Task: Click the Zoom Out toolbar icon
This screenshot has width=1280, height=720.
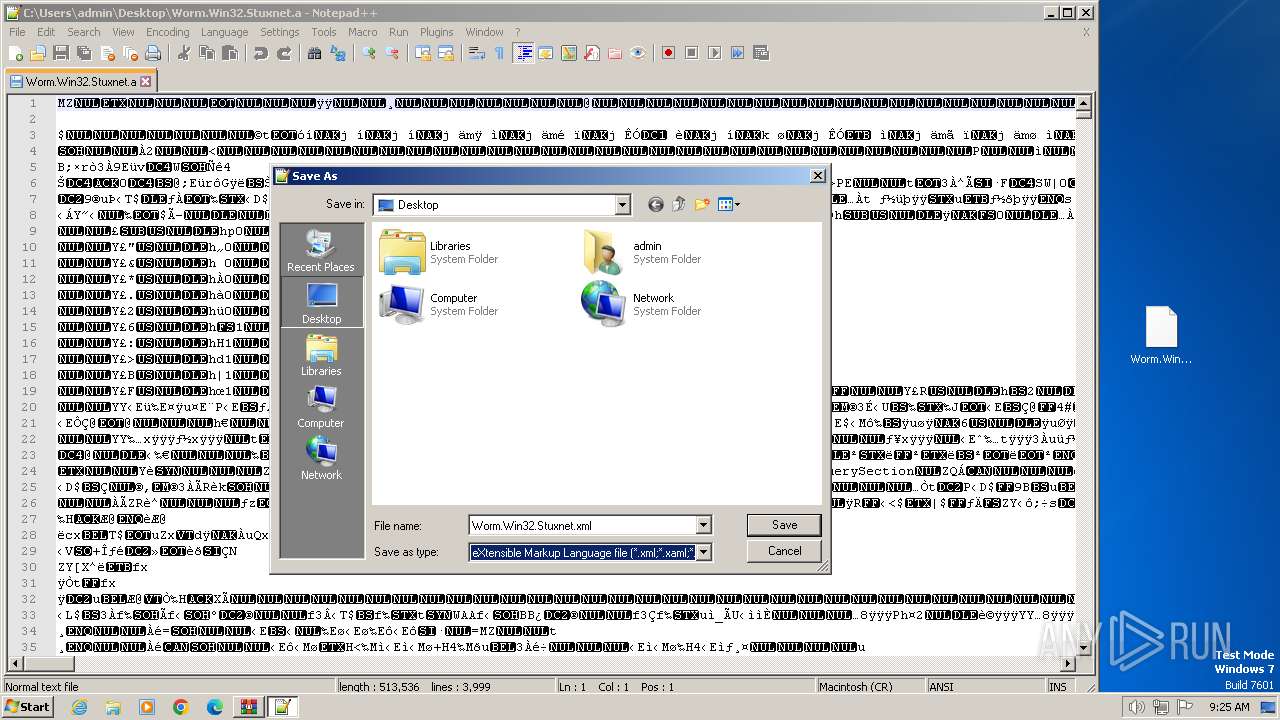Action: click(392, 53)
